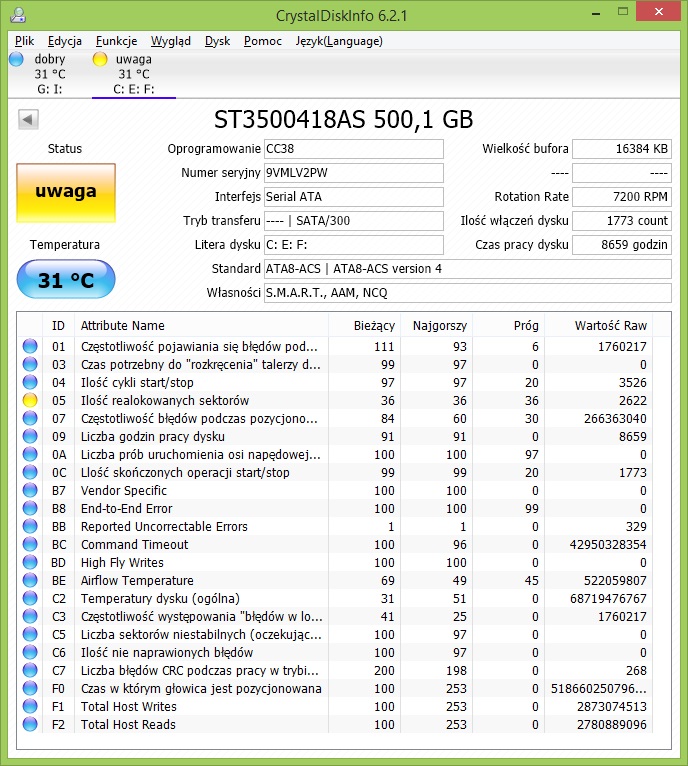Switch to the dobry G: I: disk tab

coord(49,74)
